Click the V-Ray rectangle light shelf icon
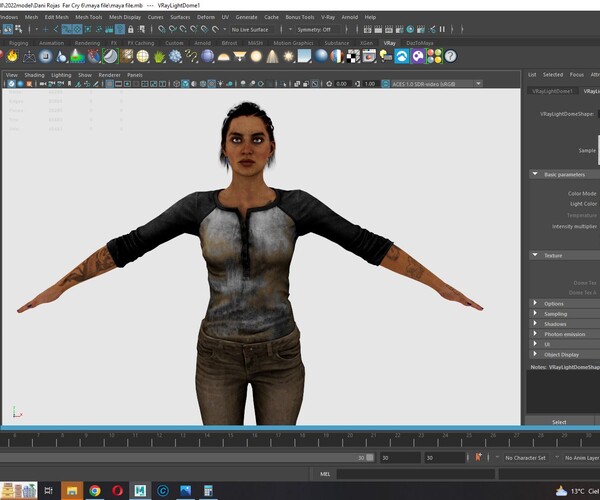Image resolution: width=600 pixels, height=500 pixels. pyautogui.click(x=305, y=56)
